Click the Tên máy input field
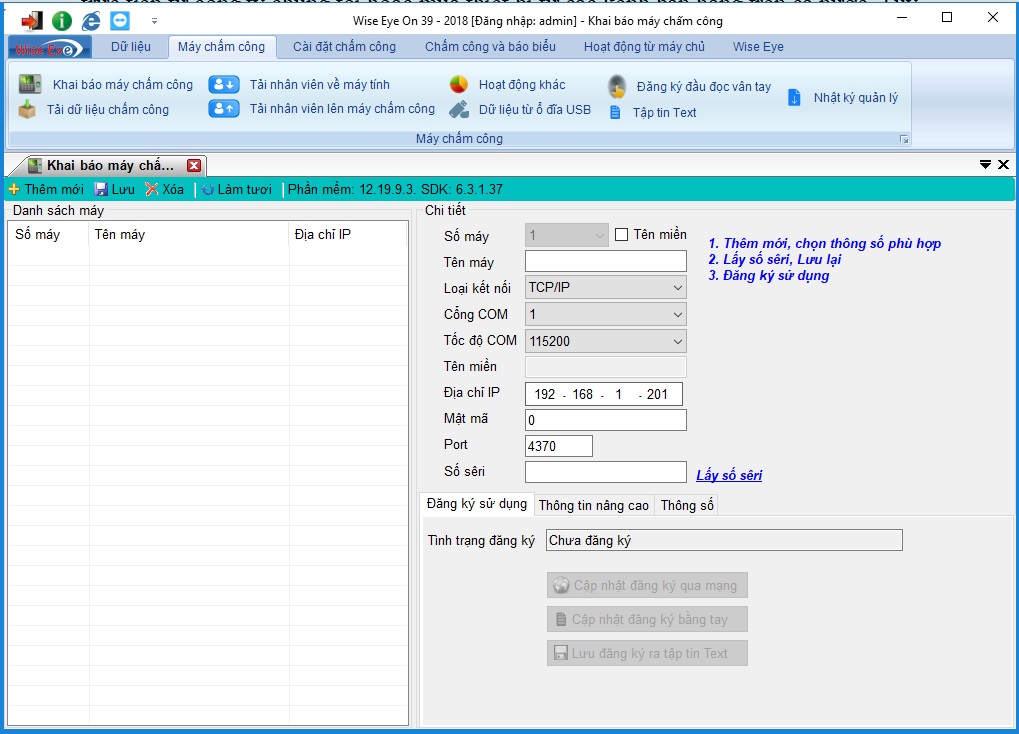This screenshot has height=734, width=1019. coord(605,262)
